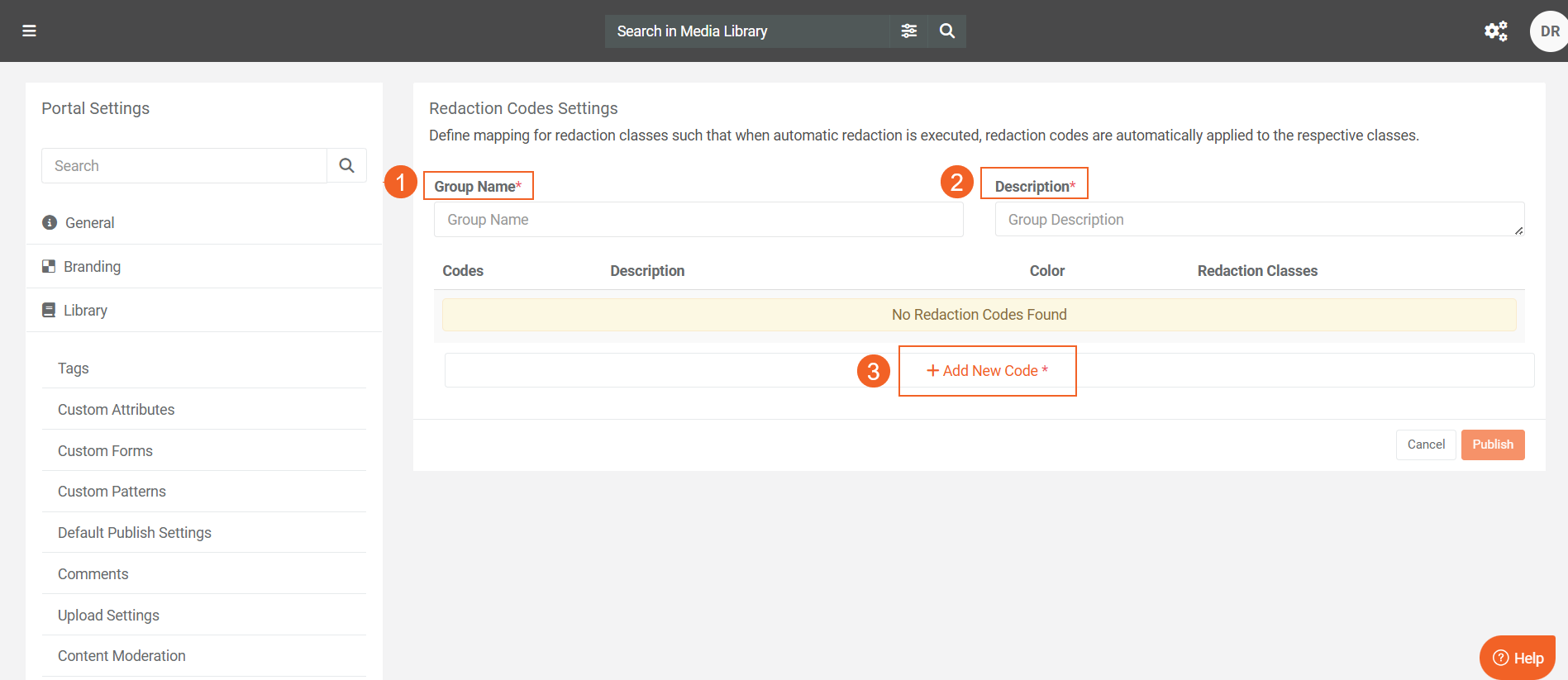
Task: Click the Portal Settings search icon
Action: [346, 166]
